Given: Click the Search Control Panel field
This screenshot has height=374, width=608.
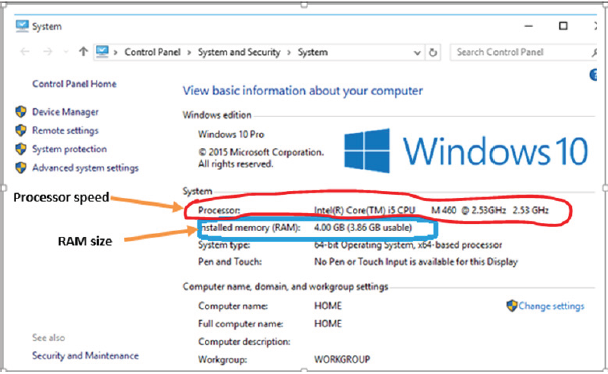Looking at the screenshot, I should pyautogui.click(x=522, y=52).
